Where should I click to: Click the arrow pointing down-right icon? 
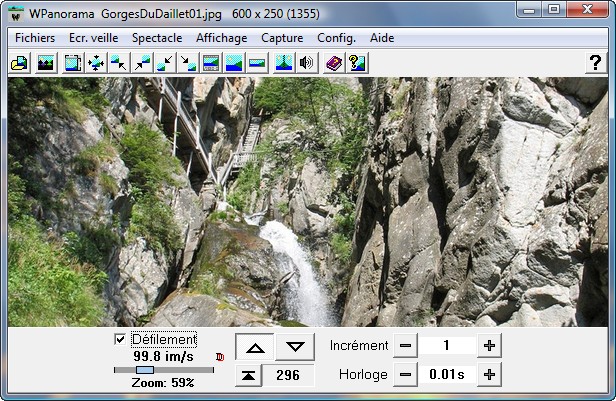coord(188,63)
